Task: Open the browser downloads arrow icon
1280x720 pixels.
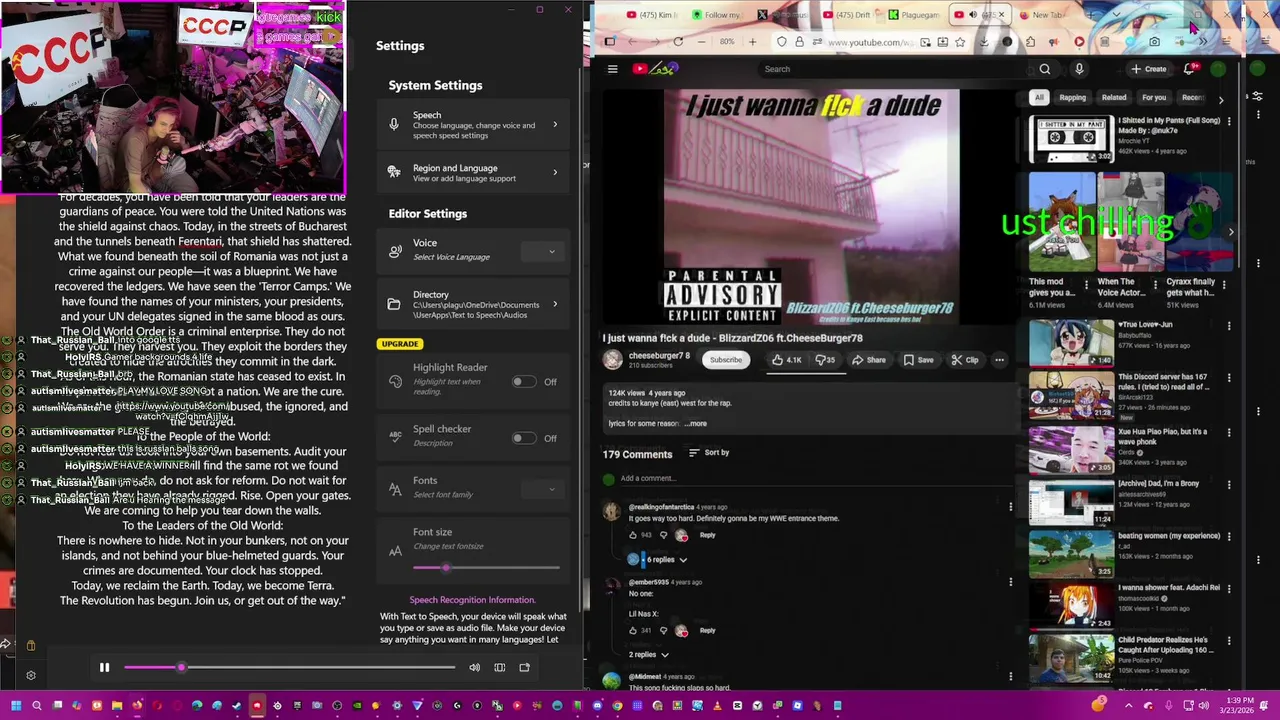Action: 985,42
